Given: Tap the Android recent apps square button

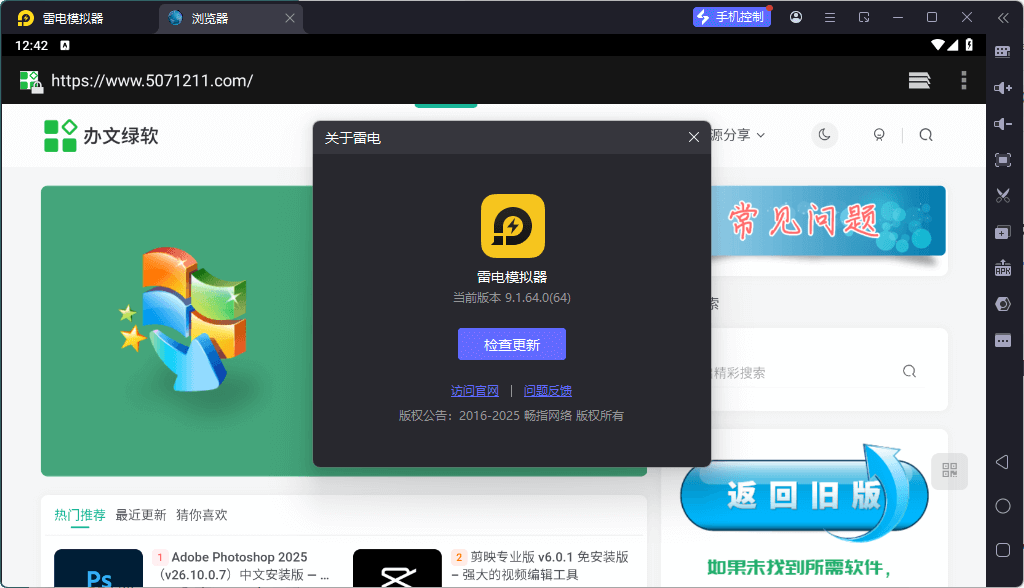Looking at the screenshot, I should pos(1002,550).
